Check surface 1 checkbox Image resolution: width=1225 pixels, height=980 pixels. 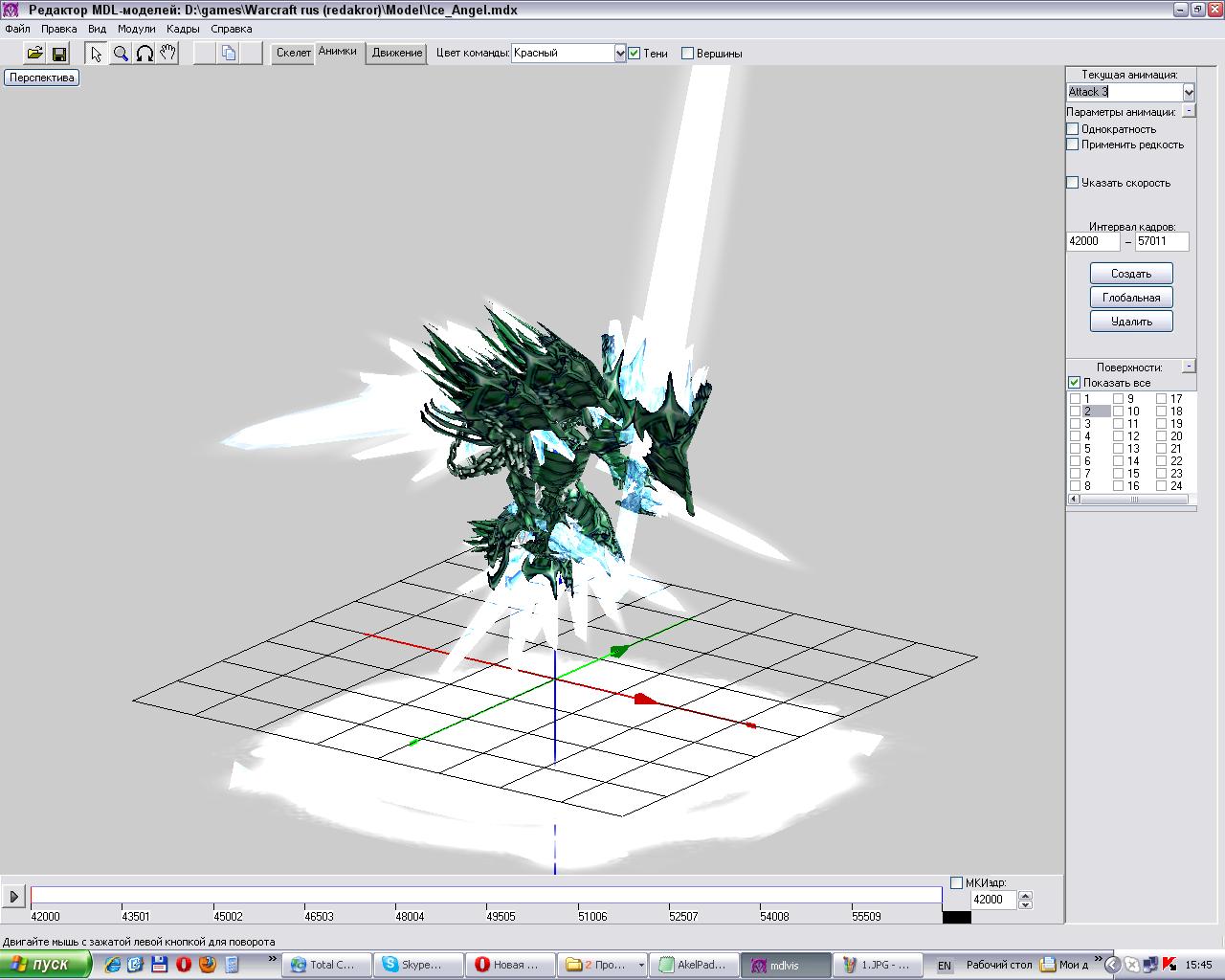click(x=1075, y=399)
